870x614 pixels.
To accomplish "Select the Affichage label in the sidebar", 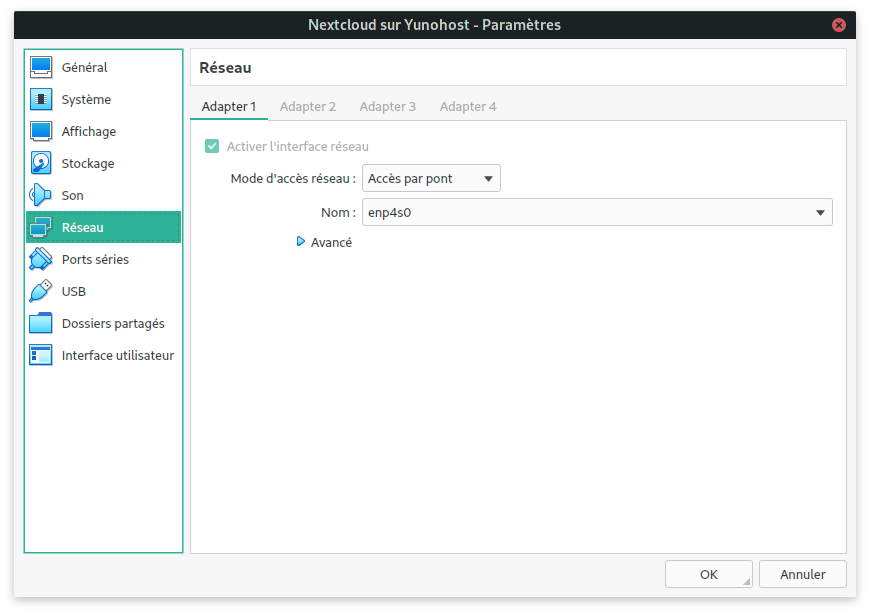I will 89,131.
